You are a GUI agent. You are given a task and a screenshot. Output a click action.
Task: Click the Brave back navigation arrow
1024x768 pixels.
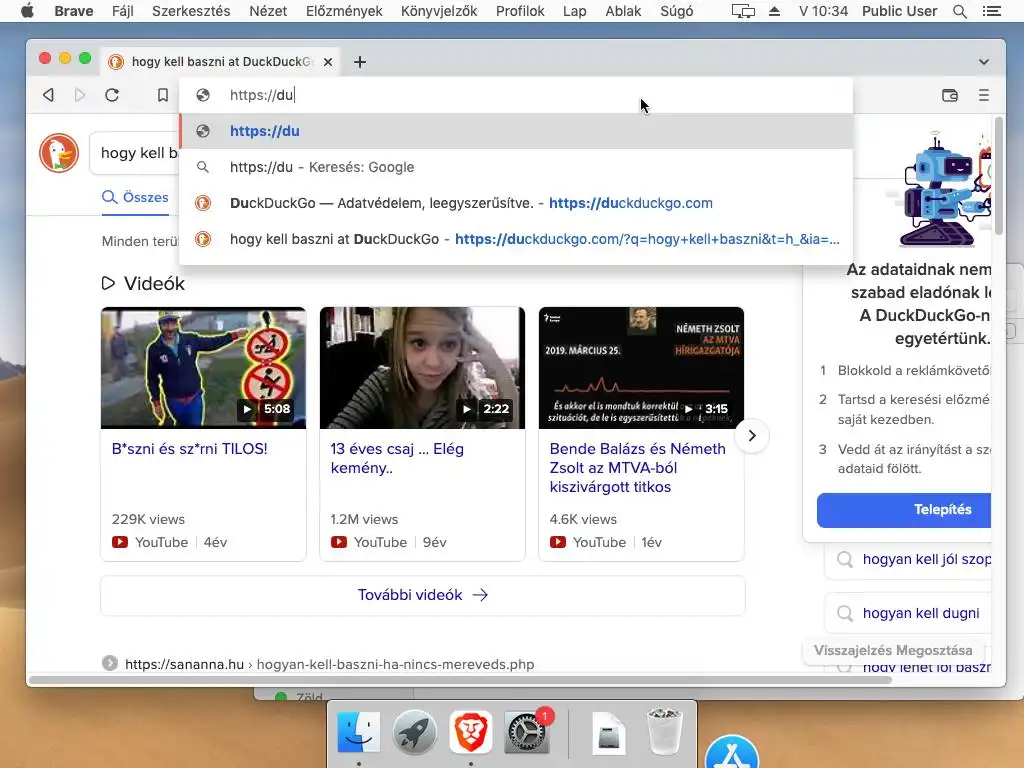click(x=48, y=95)
